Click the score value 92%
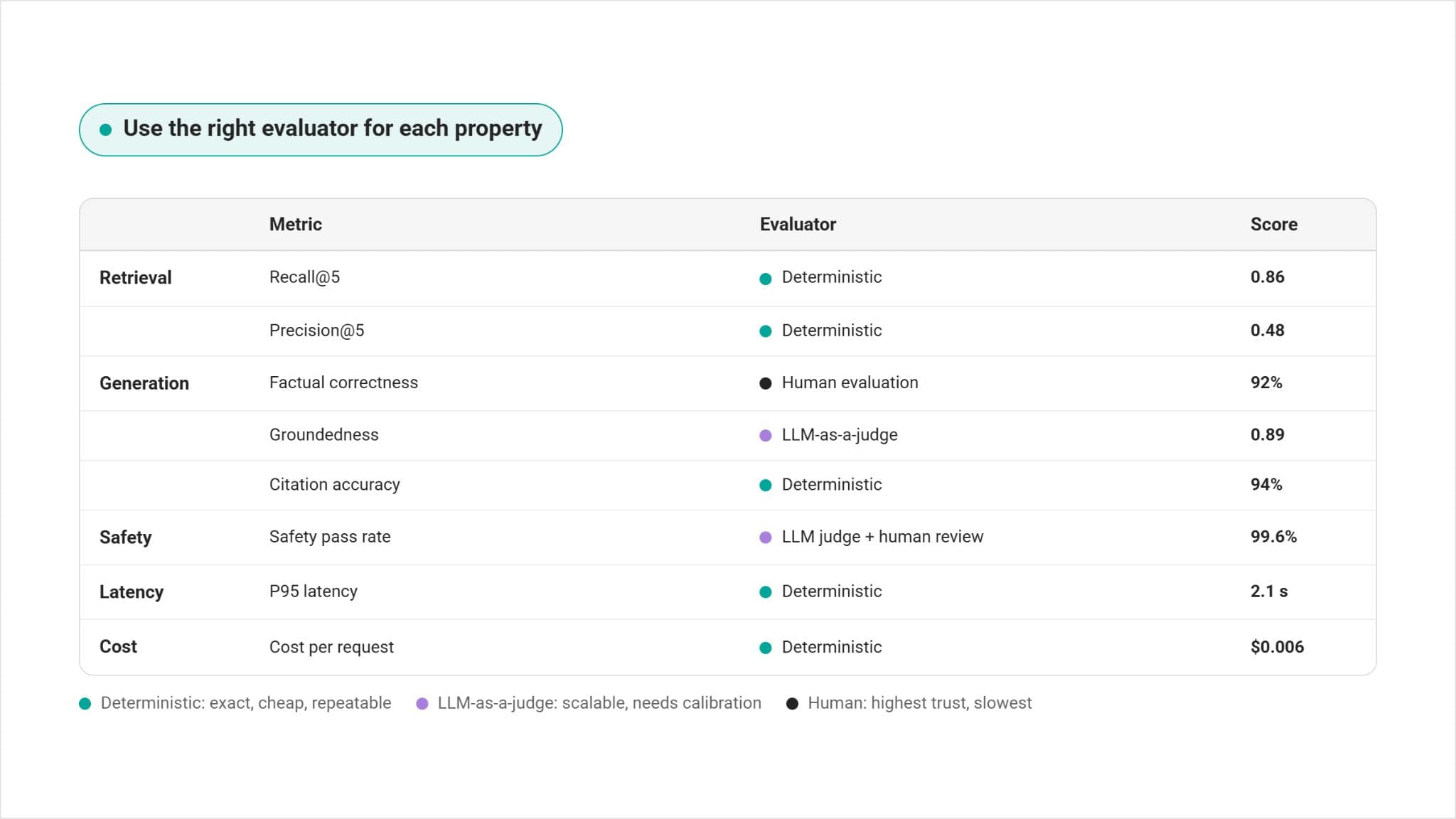This screenshot has width=1456, height=819. click(1266, 382)
